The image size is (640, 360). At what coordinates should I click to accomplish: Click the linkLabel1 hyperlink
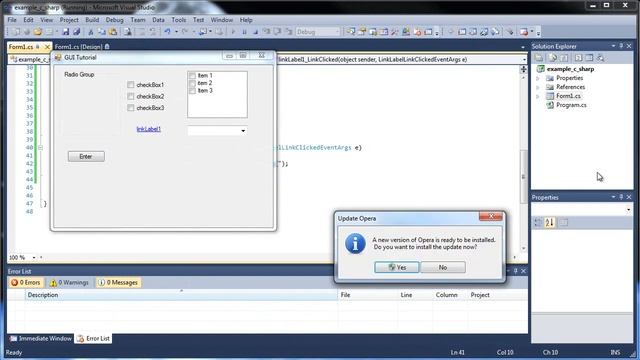149,129
